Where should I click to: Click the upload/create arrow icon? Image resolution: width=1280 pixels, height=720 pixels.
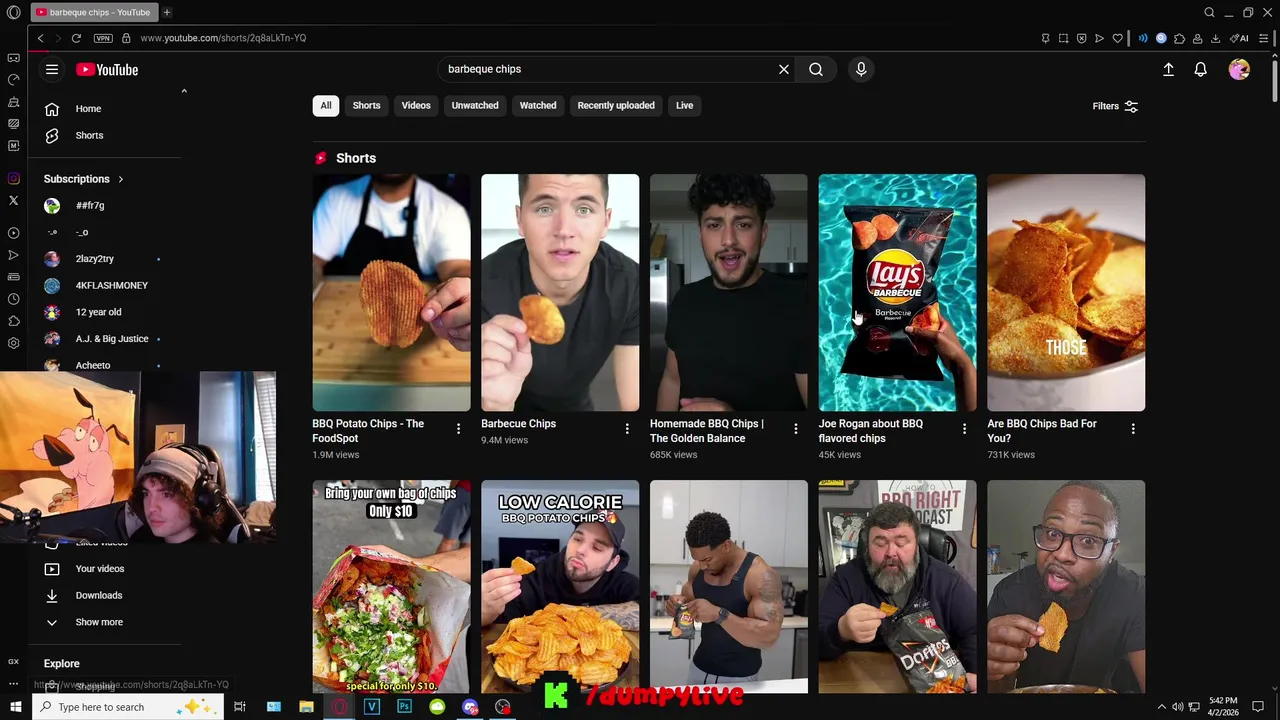[1168, 69]
